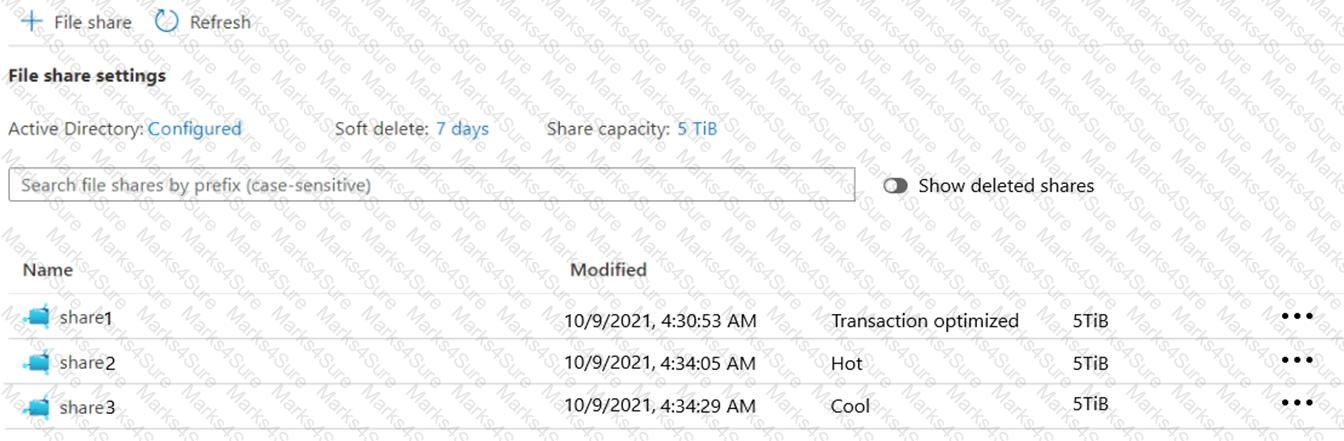Open the Active Directory Configured link
The image size is (1344, 441).
[x=194, y=129]
